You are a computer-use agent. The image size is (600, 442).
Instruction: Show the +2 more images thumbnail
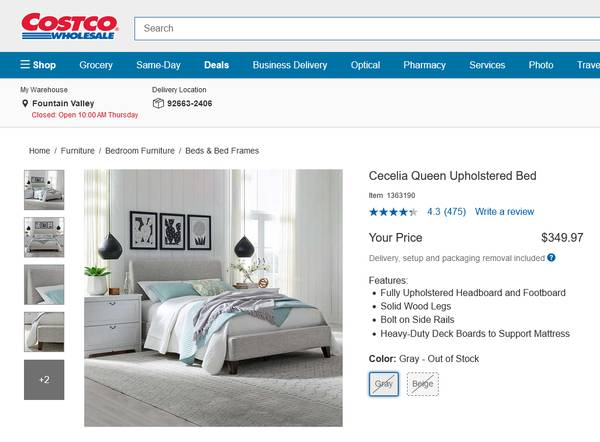44,380
